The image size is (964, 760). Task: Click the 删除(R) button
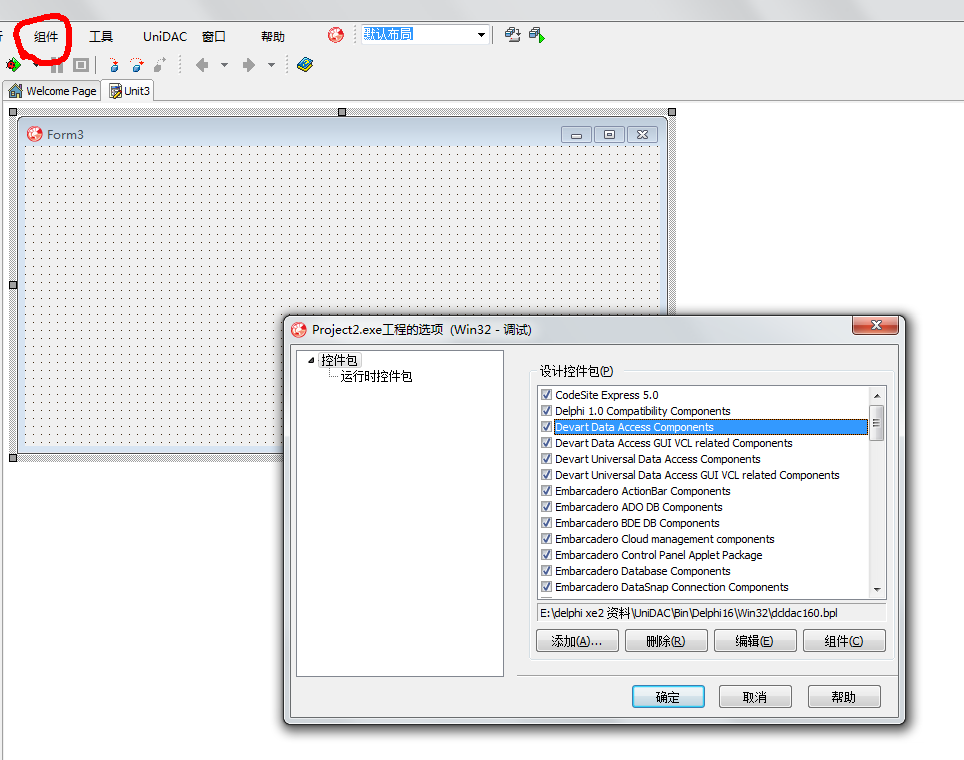[x=666, y=641]
